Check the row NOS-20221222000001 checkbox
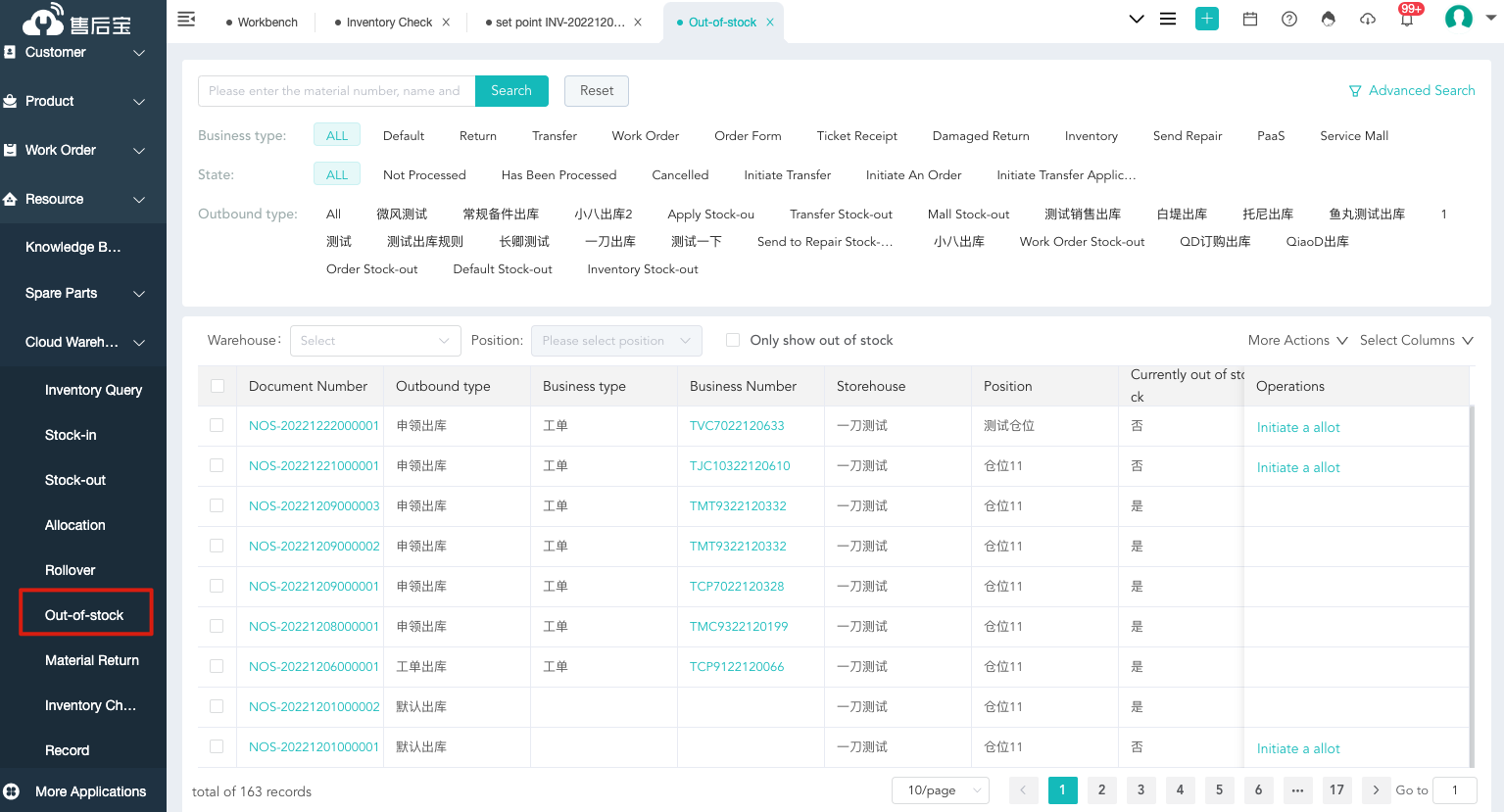The image size is (1504, 812). pyautogui.click(x=217, y=425)
